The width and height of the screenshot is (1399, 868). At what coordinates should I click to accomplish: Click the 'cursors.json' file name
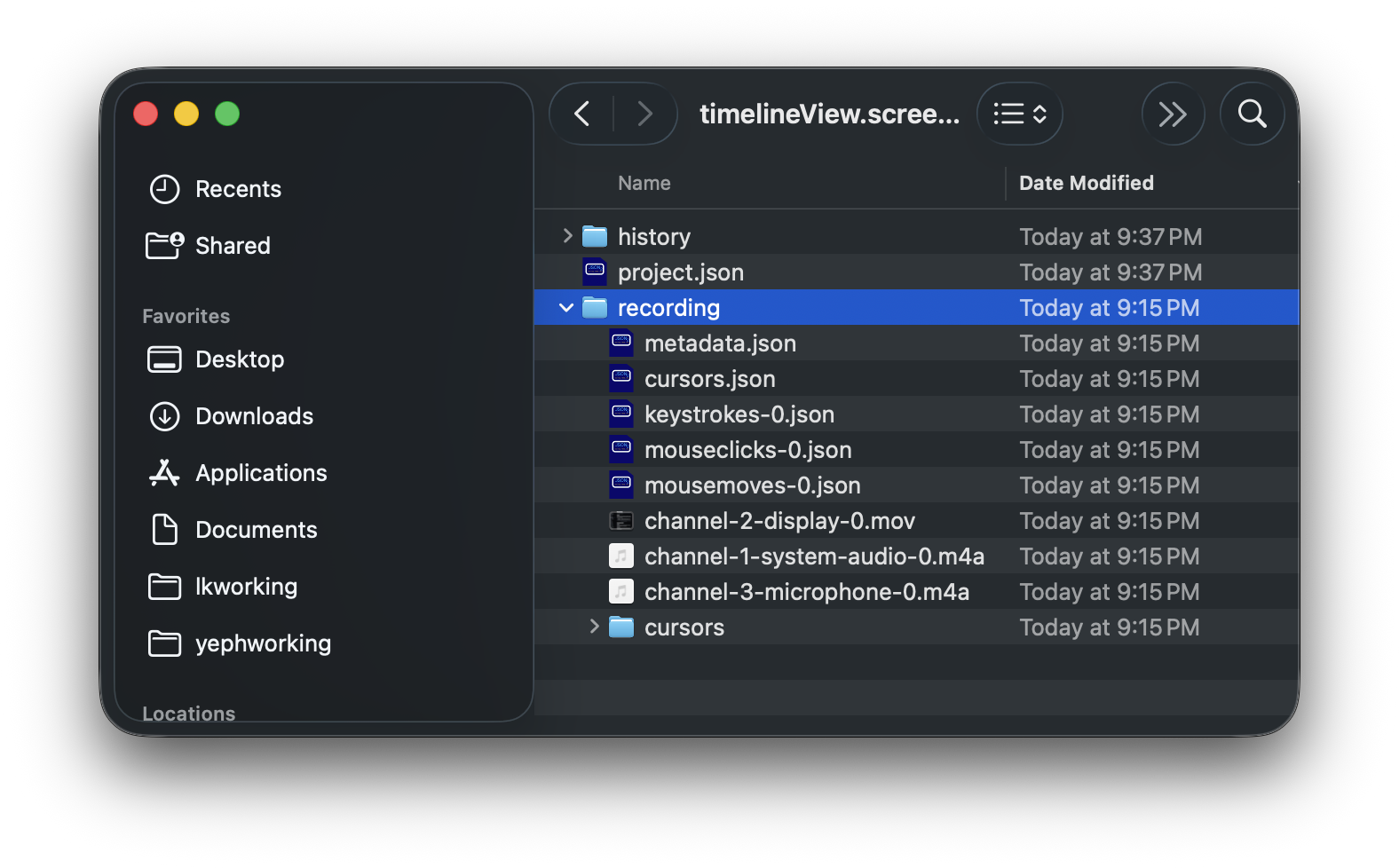coord(710,379)
